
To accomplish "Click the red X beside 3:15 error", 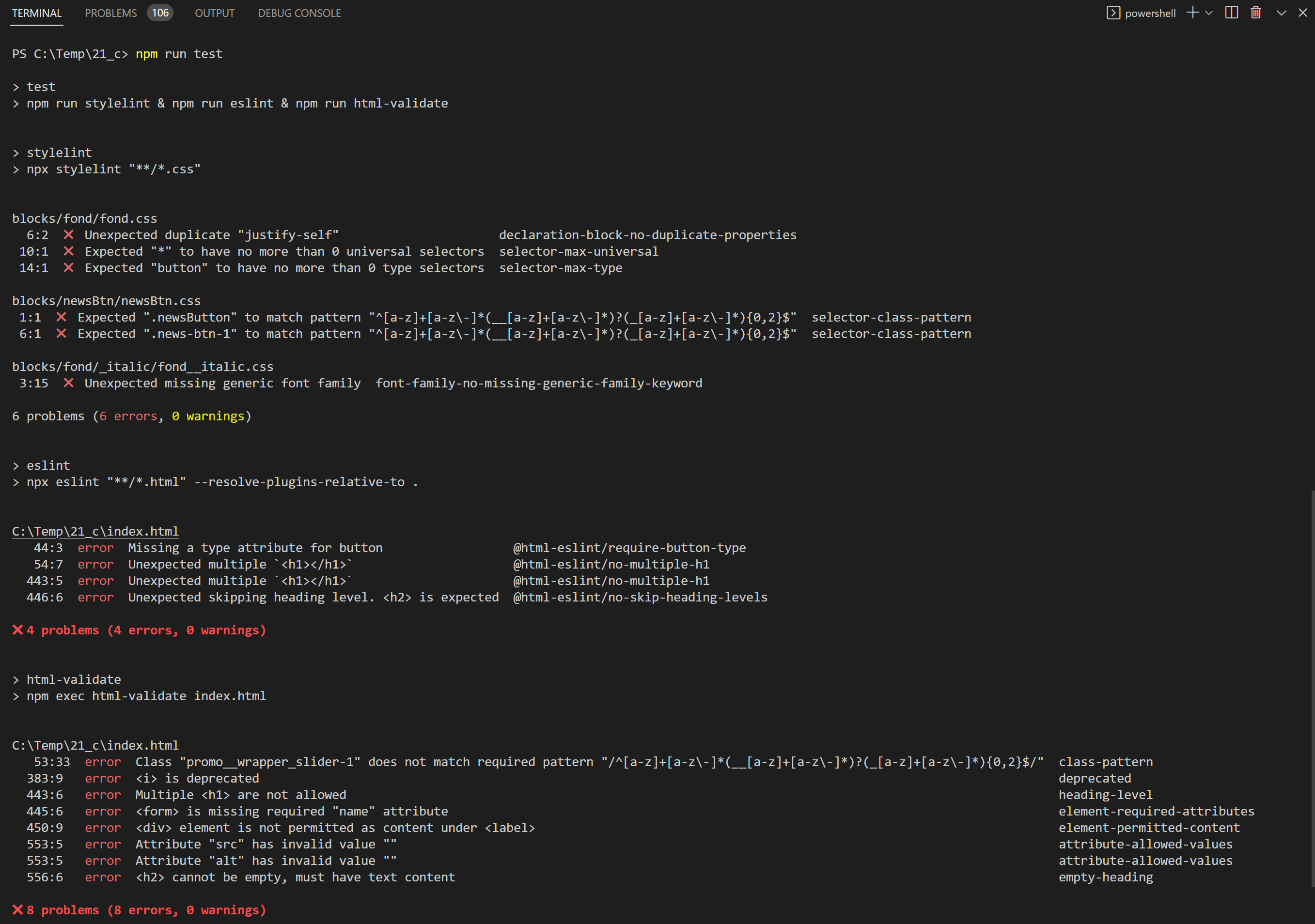I will coord(69,383).
